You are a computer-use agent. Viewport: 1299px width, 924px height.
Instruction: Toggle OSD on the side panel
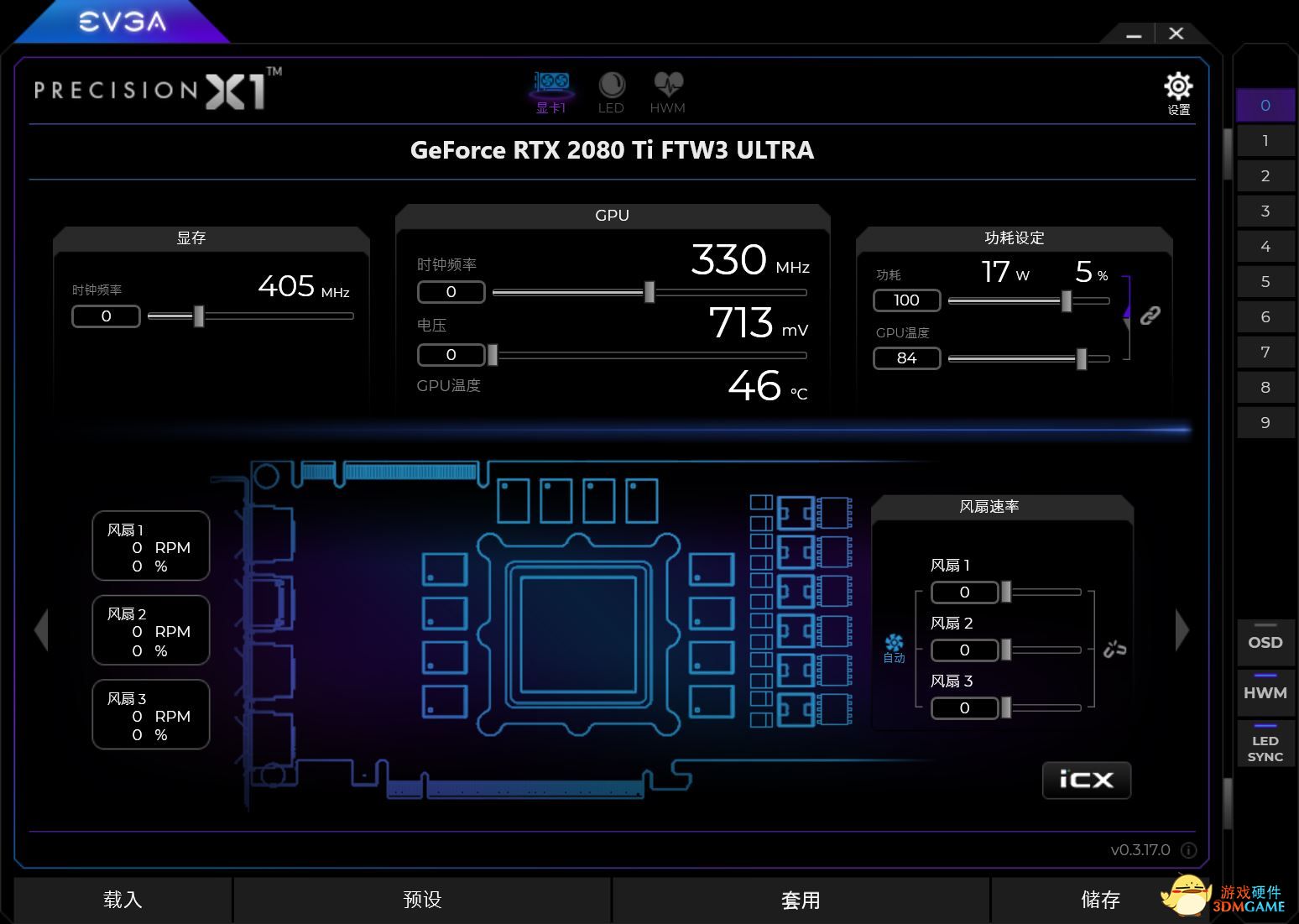tap(1265, 643)
